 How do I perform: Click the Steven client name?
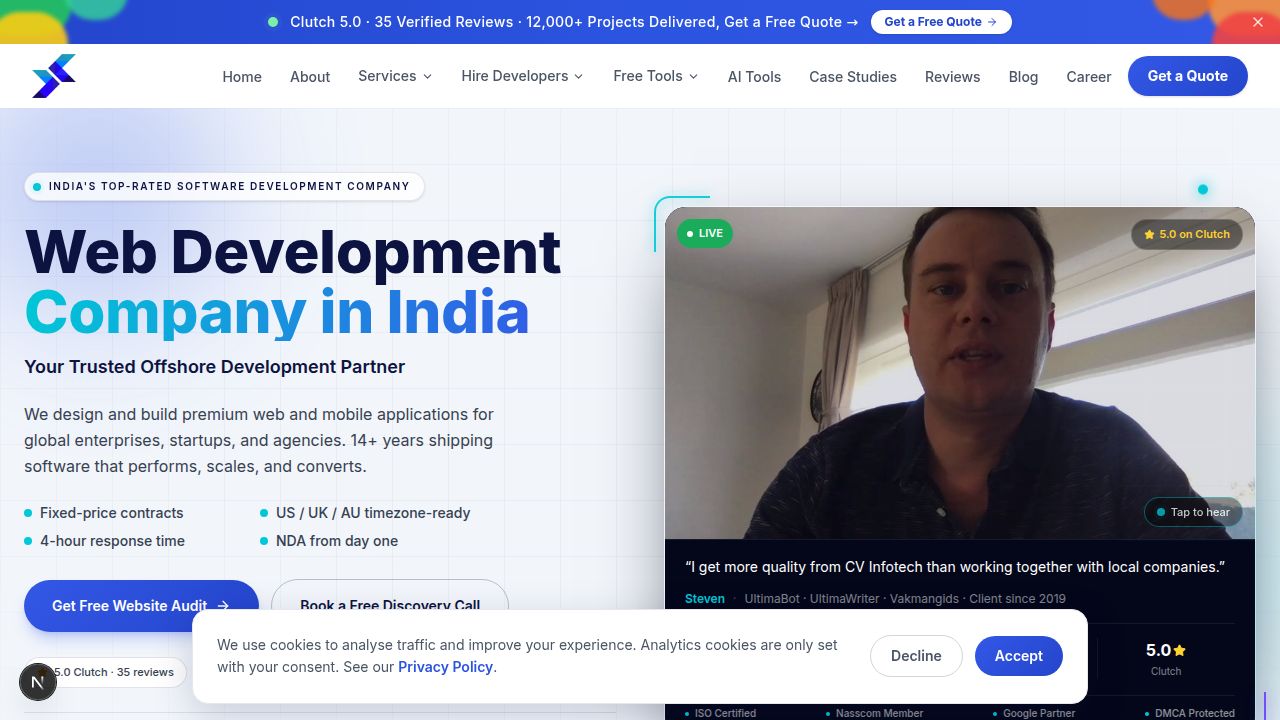coord(705,599)
